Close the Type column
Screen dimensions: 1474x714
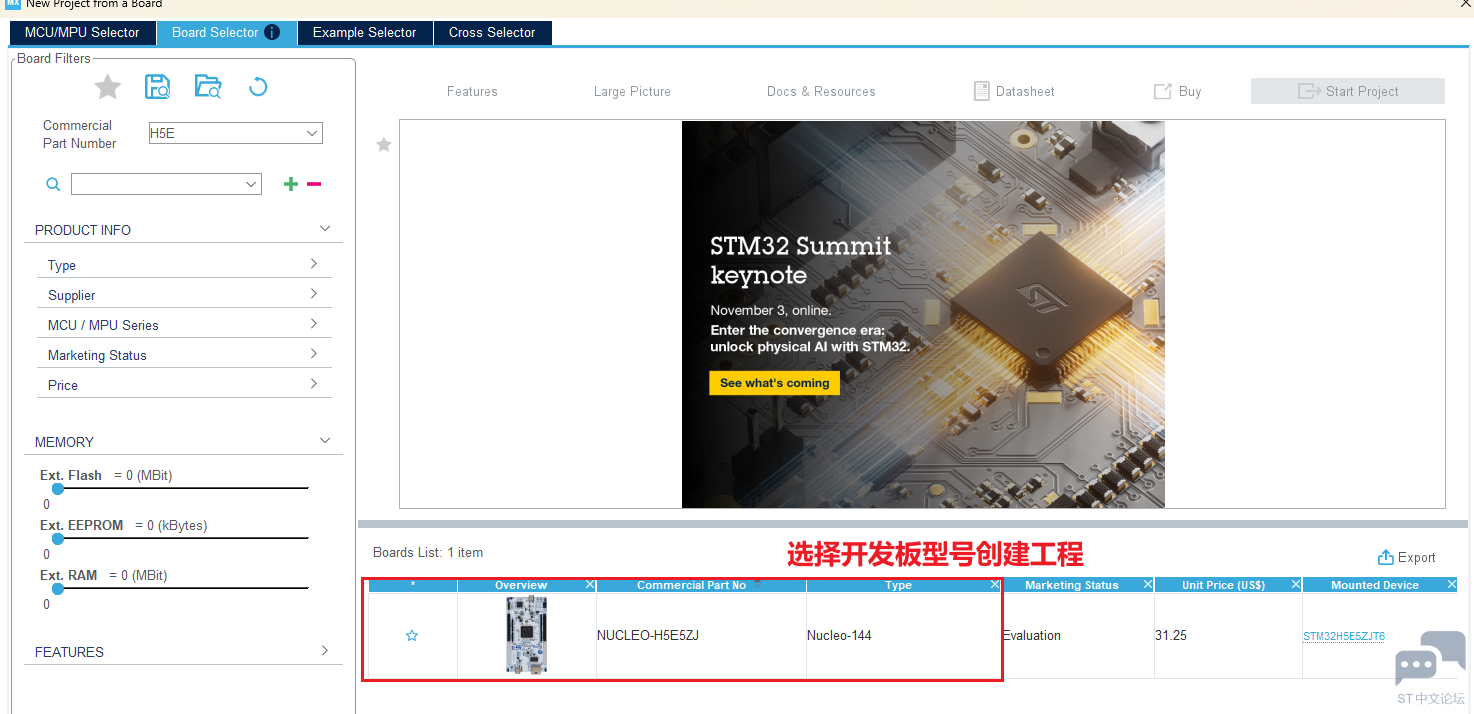[995, 585]
